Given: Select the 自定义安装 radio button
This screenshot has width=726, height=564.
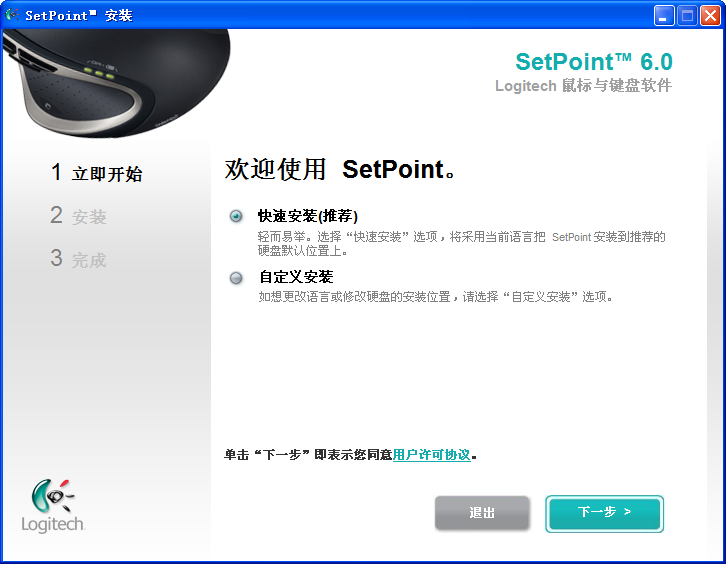Looking at the screenshot, I should click(236, 277).
